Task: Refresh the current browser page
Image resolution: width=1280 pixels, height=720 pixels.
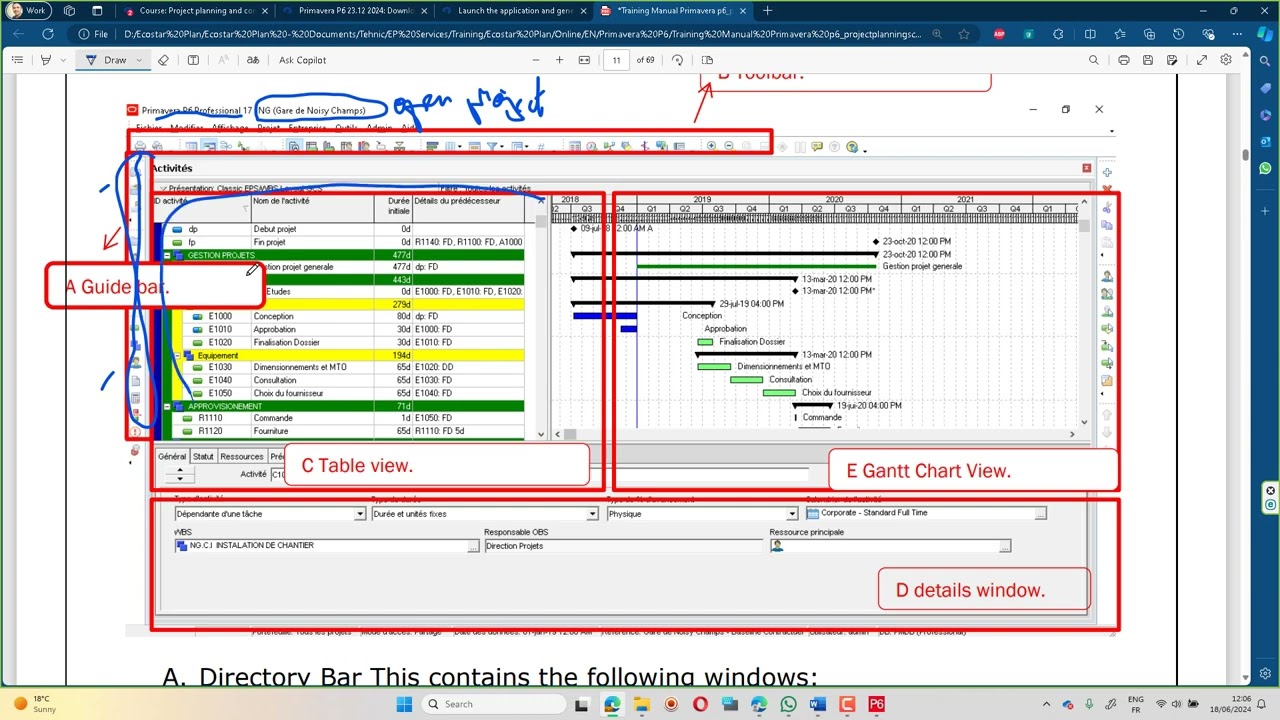Action: pos(47,33)
